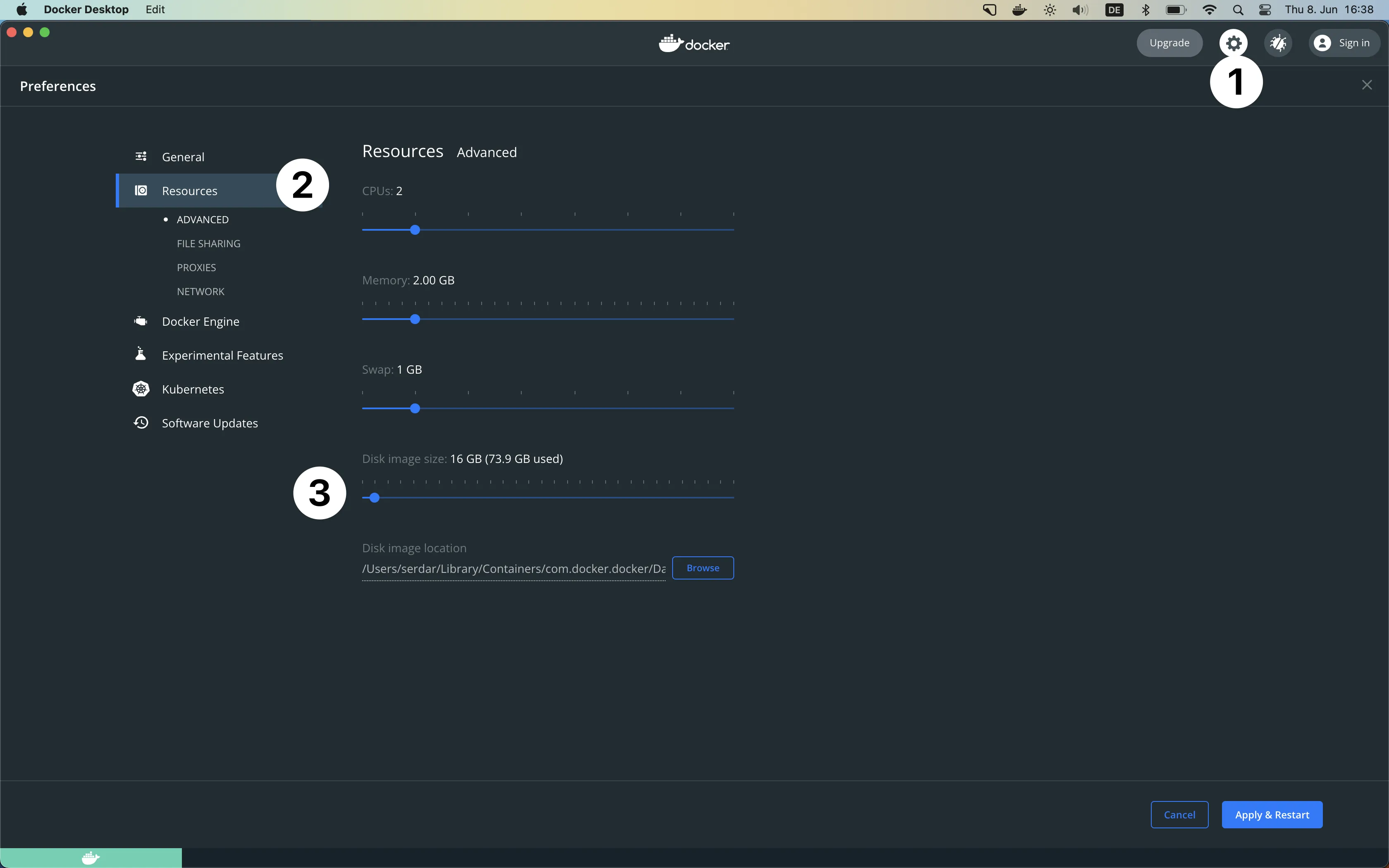1389x868 pixels.
Task: Open Network preferences
Action: coord(200,291)
